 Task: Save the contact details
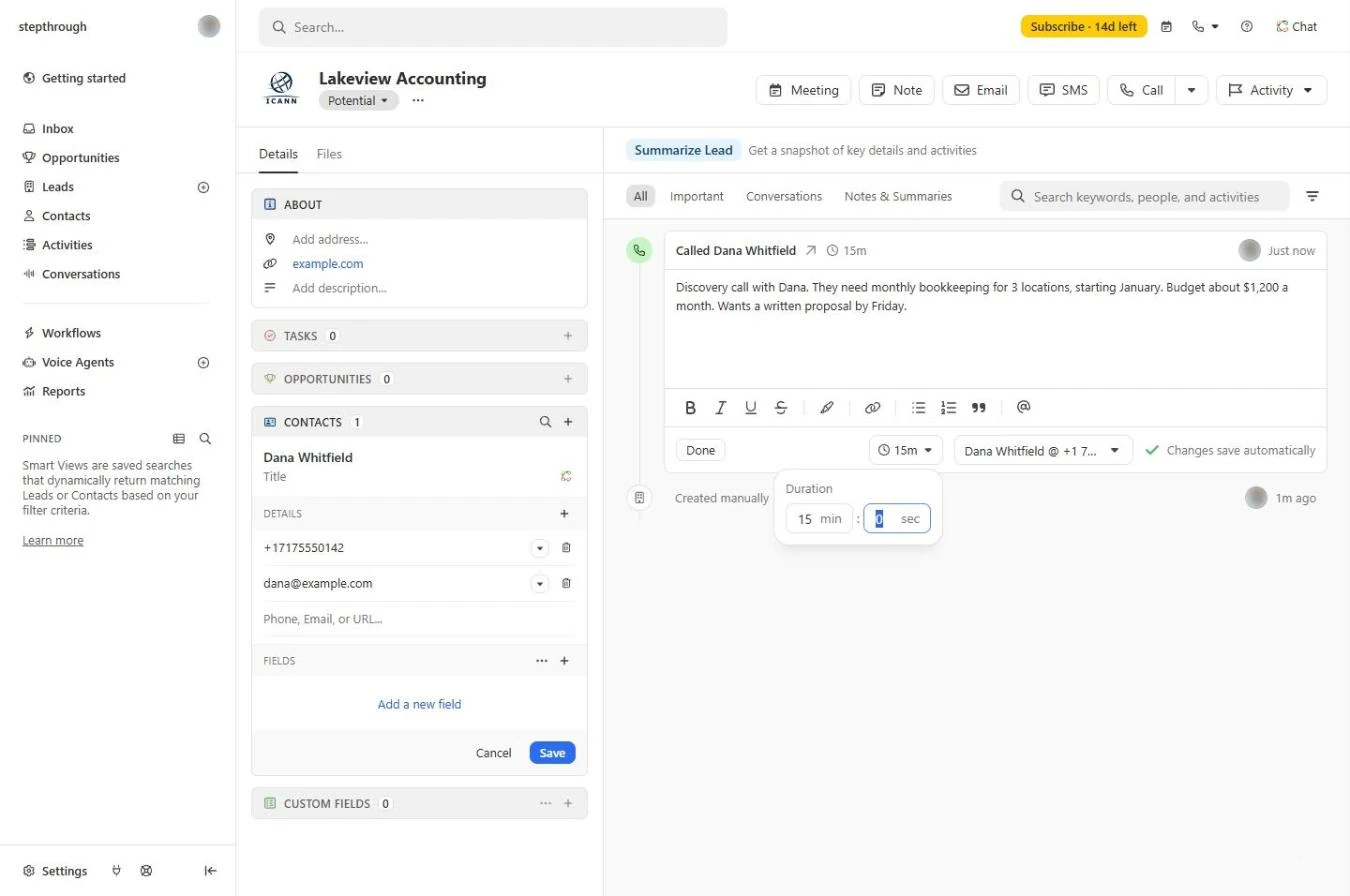pyautogui.click(x=552, y=753)
